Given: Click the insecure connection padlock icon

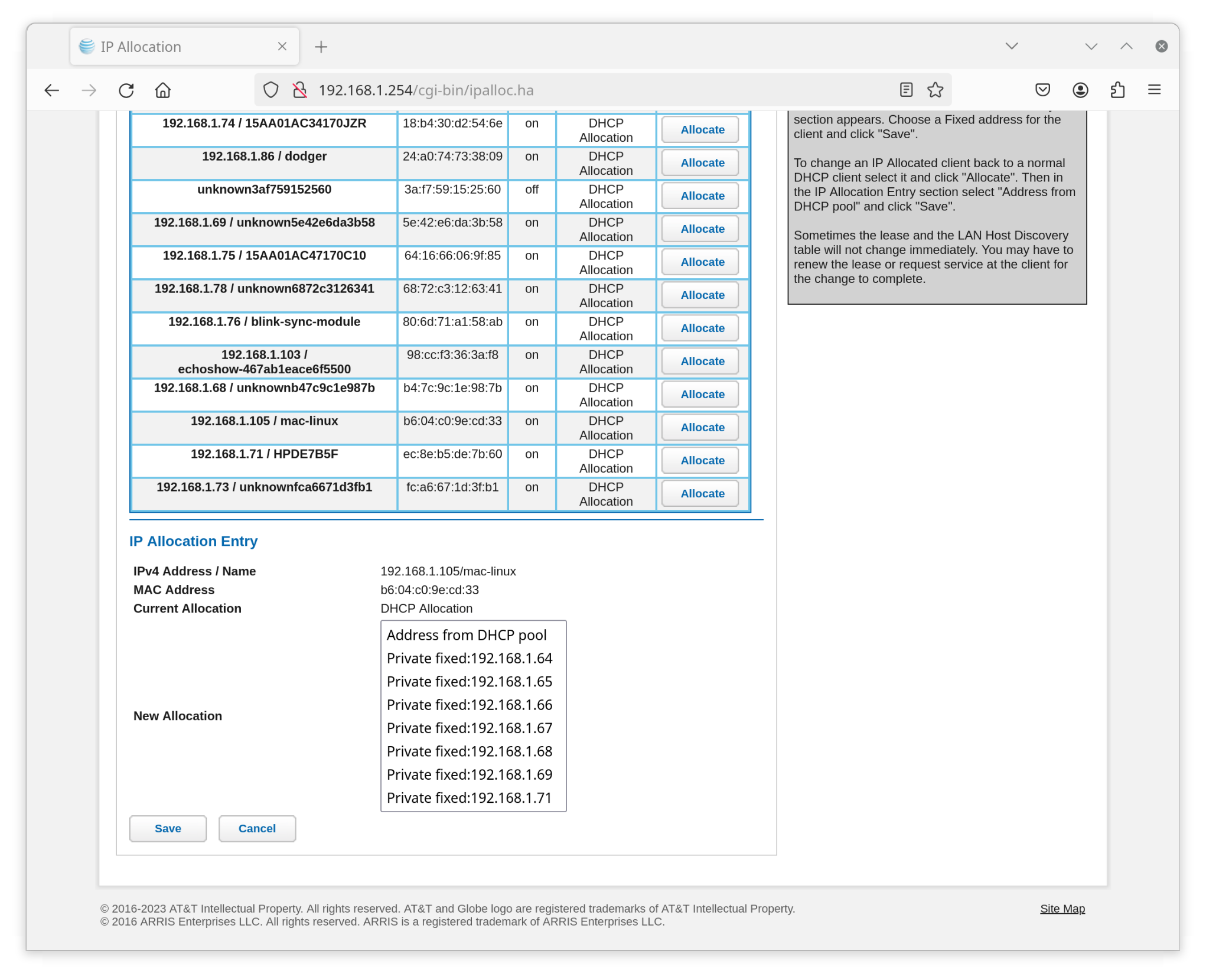Looking at the screenshot, I should pos(300,90).
